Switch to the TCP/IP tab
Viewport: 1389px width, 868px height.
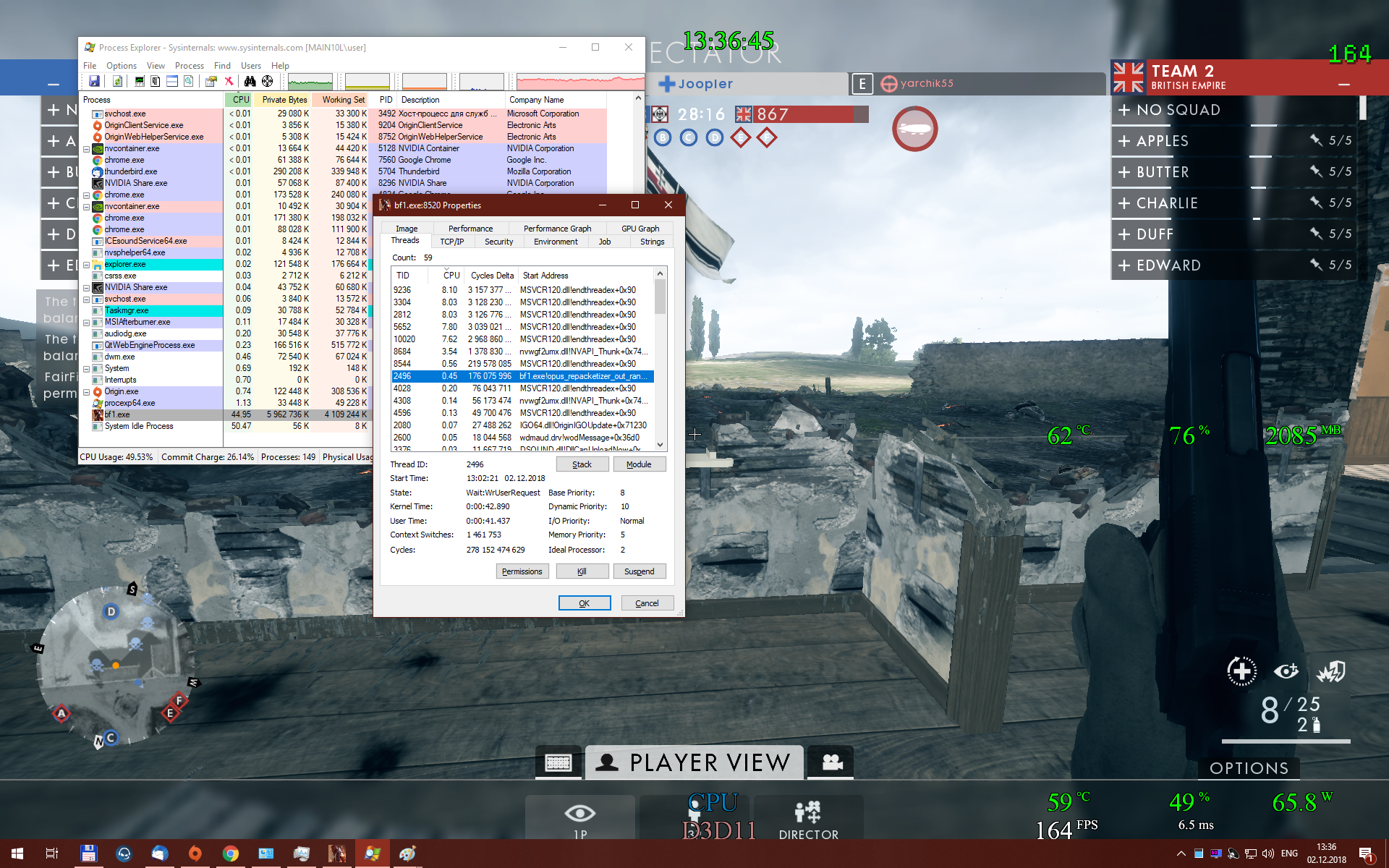click(452, 242)
